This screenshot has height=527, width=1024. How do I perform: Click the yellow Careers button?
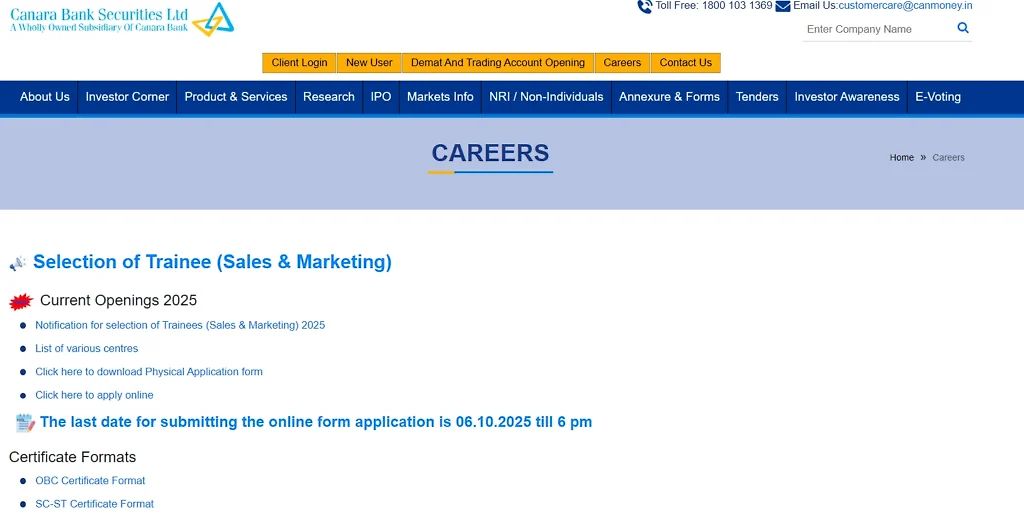click(x=622, y=63)
